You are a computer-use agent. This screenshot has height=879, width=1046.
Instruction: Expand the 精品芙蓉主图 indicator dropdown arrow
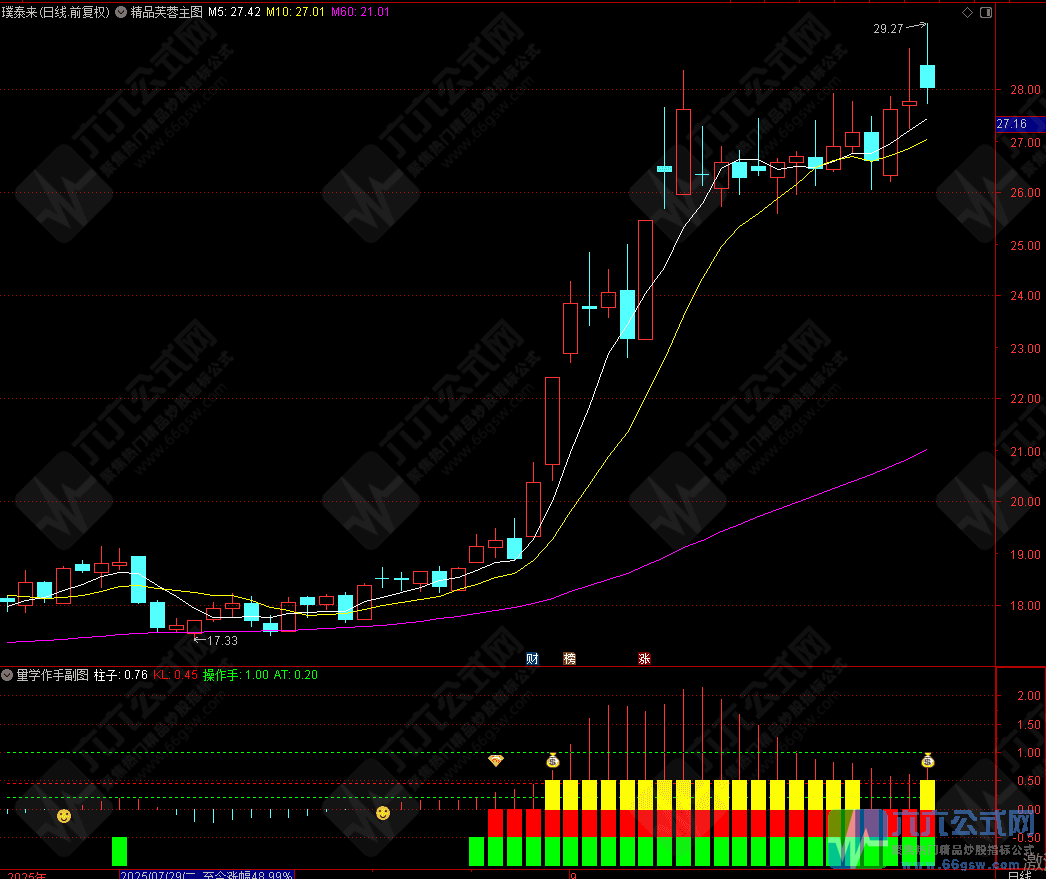pyautogui.click(x=123, y=13)
